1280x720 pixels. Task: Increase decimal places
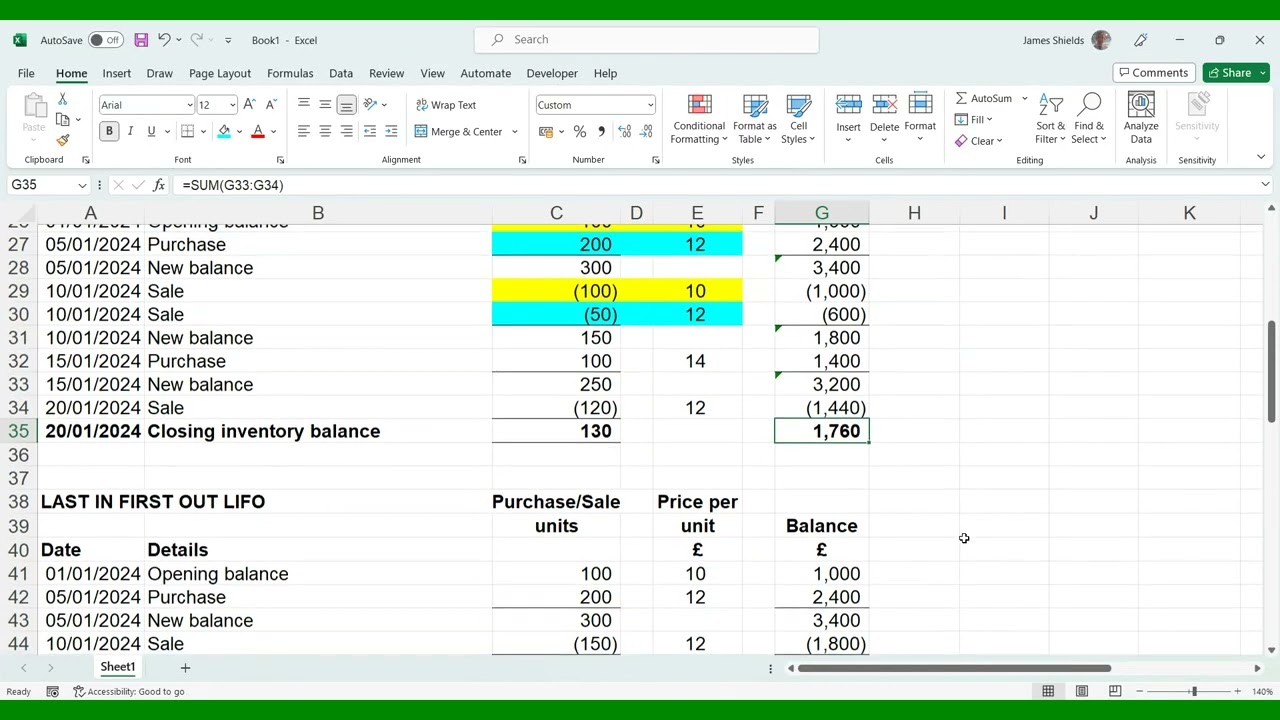(625, 131)
